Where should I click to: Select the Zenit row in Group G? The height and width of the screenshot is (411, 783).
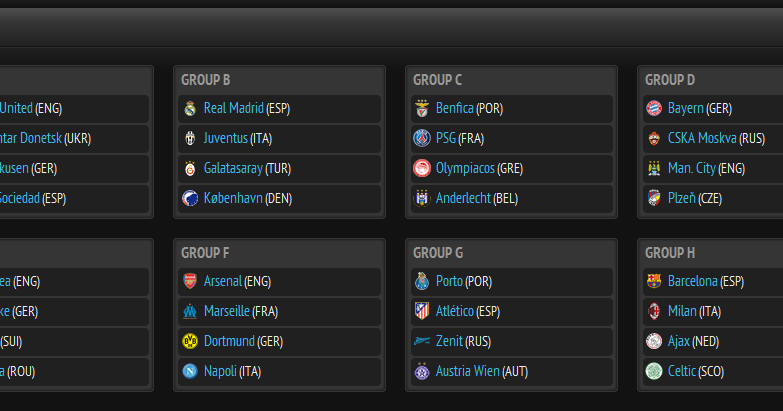[x=512, y=342]
